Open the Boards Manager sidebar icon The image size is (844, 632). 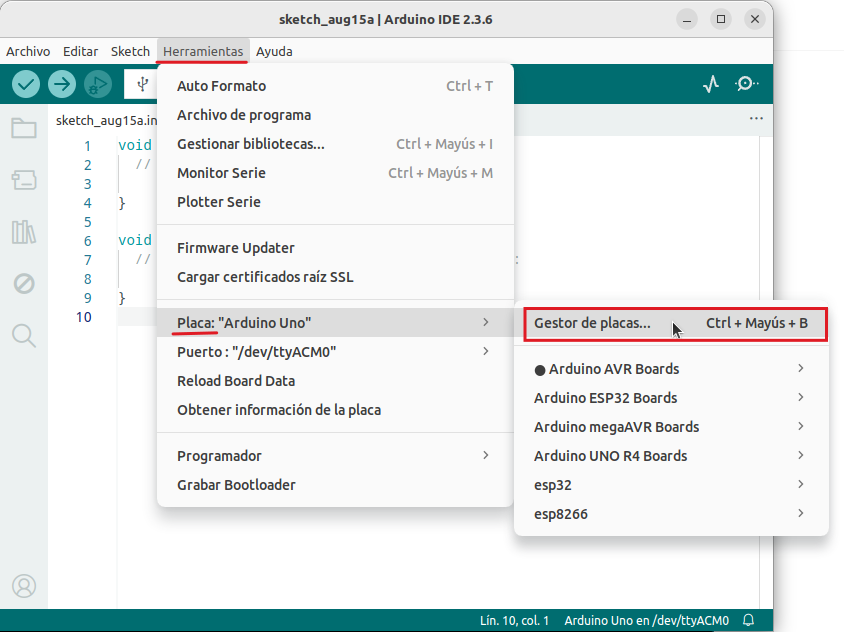pos(24,180)
